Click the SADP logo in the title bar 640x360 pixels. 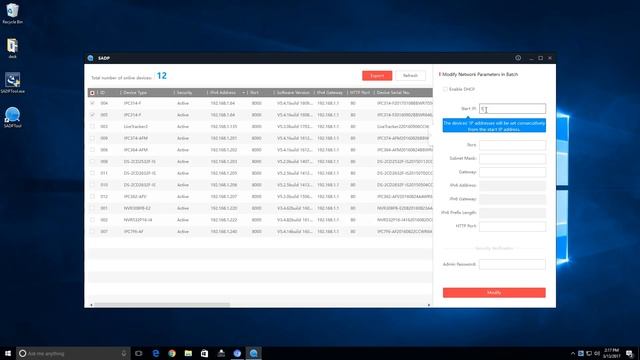point(91,58)
